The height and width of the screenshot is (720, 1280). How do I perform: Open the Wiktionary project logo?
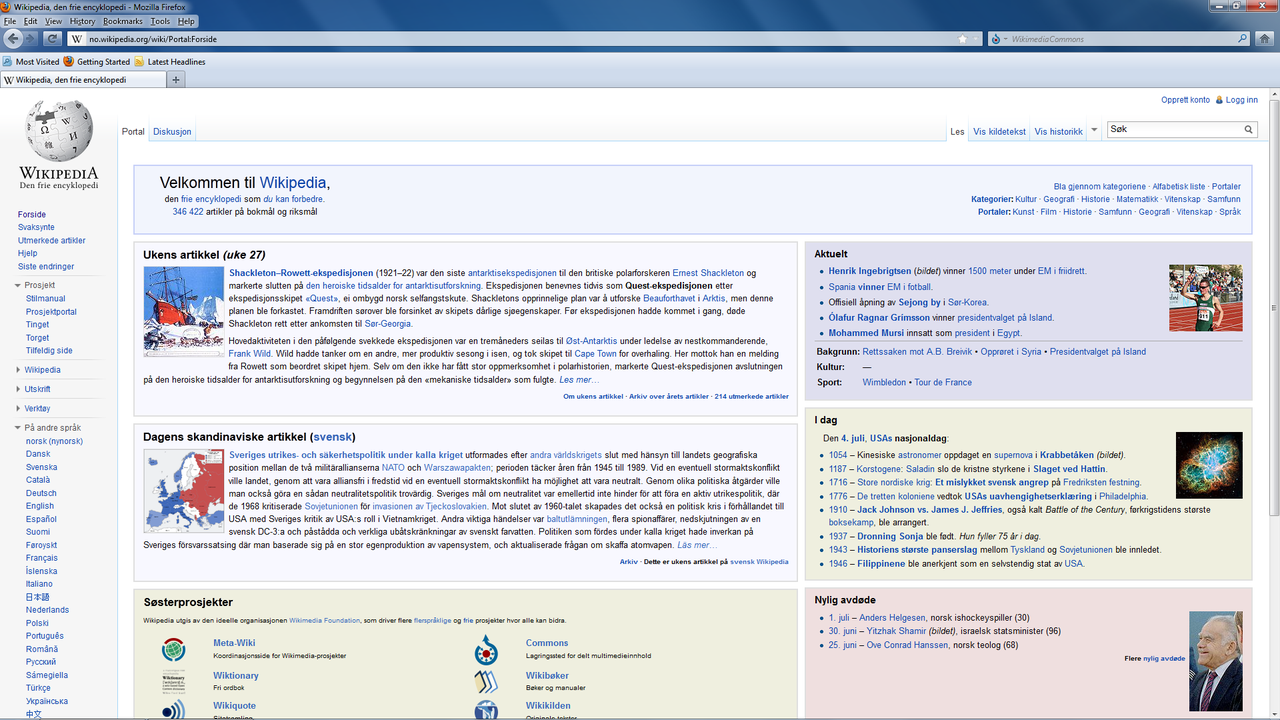tap(173, 681)
